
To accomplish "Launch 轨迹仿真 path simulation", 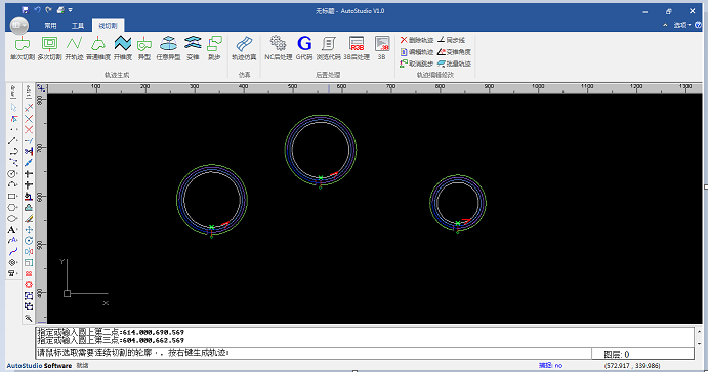I will (x=244, y=48).
